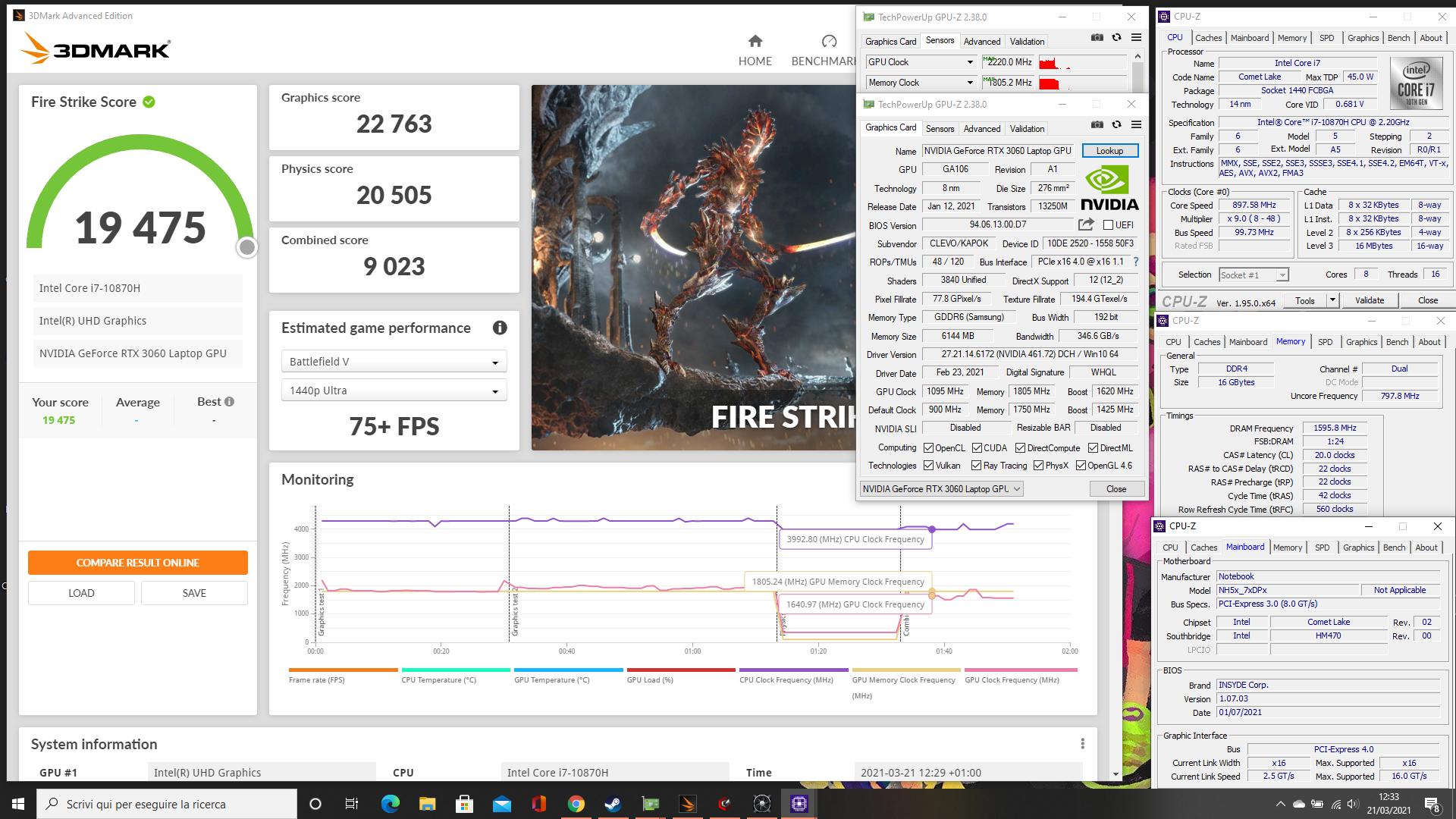Toggle the DirectCompute checkbox

click(1020, 448)
